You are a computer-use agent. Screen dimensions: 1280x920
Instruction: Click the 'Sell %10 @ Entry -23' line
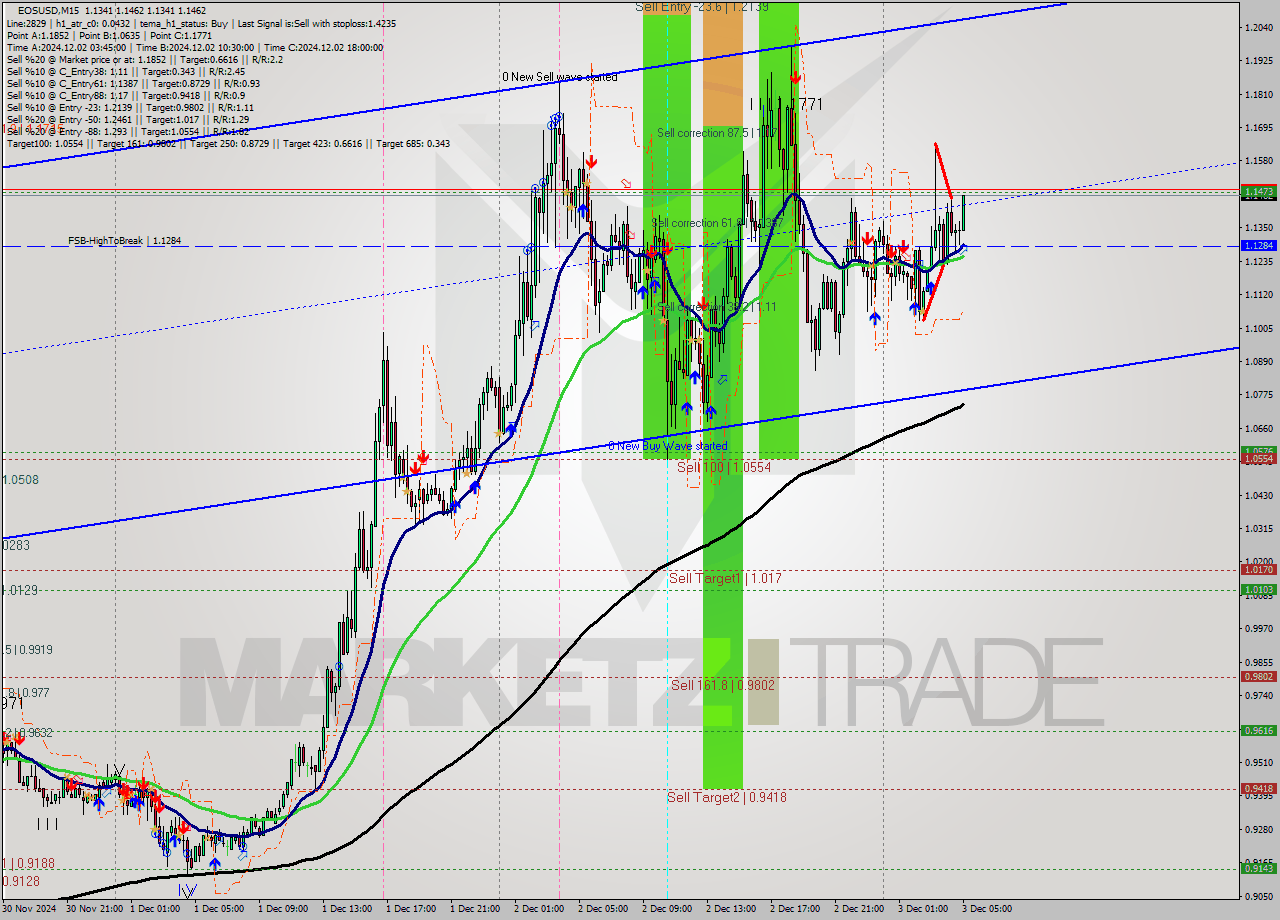click(x=131, y=107)
